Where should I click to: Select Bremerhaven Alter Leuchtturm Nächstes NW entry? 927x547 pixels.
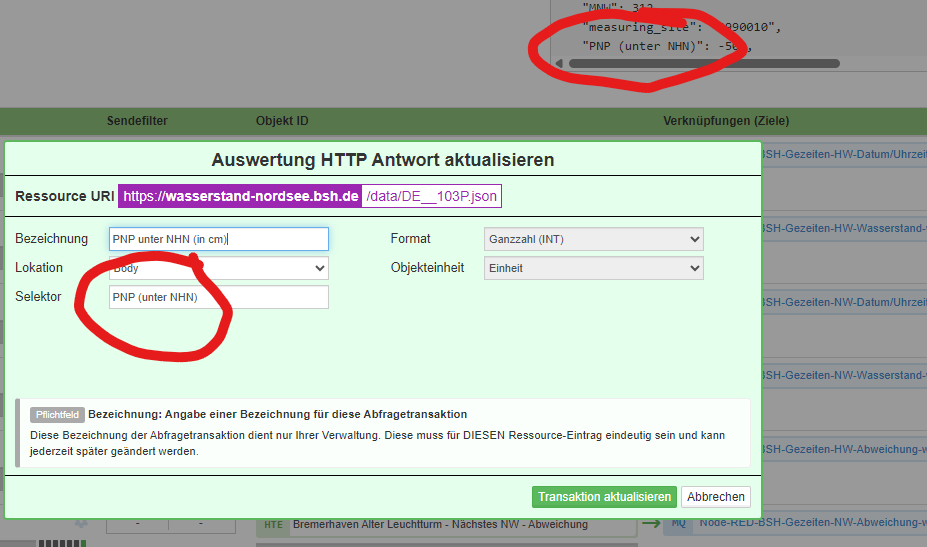point(460,524)
